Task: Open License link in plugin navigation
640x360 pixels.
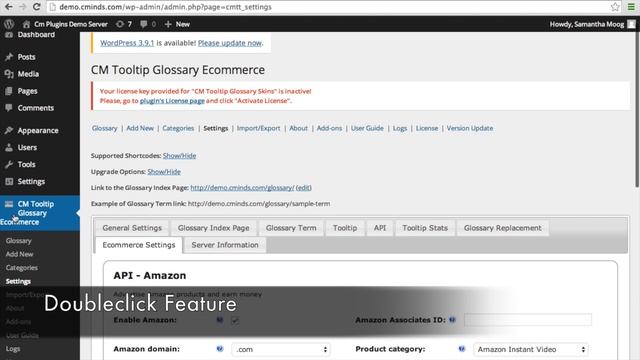Action: pyautogui.click(x=427, y=128)
